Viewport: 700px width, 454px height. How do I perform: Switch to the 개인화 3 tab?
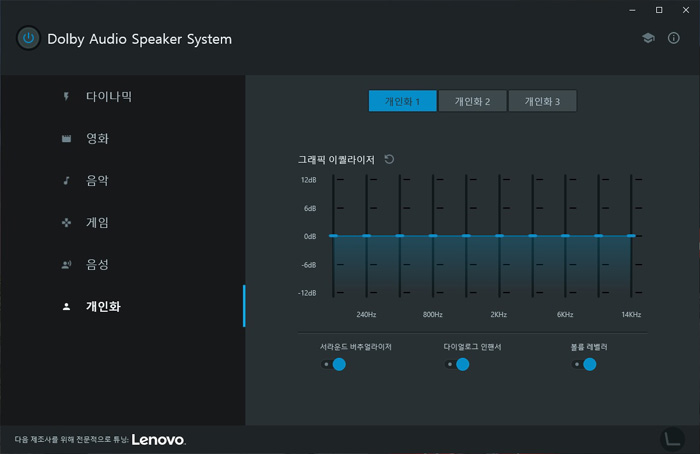pos(542,101)
